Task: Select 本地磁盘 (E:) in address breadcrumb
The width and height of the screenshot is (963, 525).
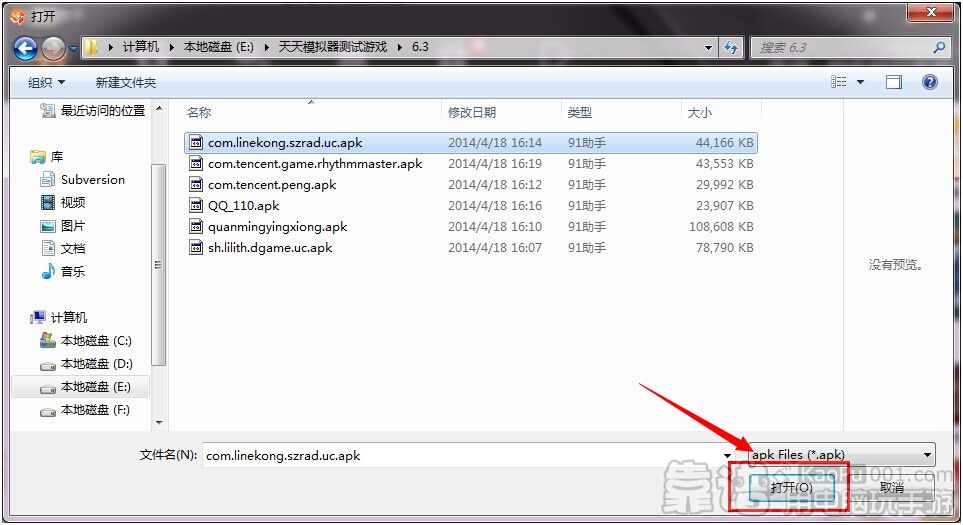Action: 219,47
